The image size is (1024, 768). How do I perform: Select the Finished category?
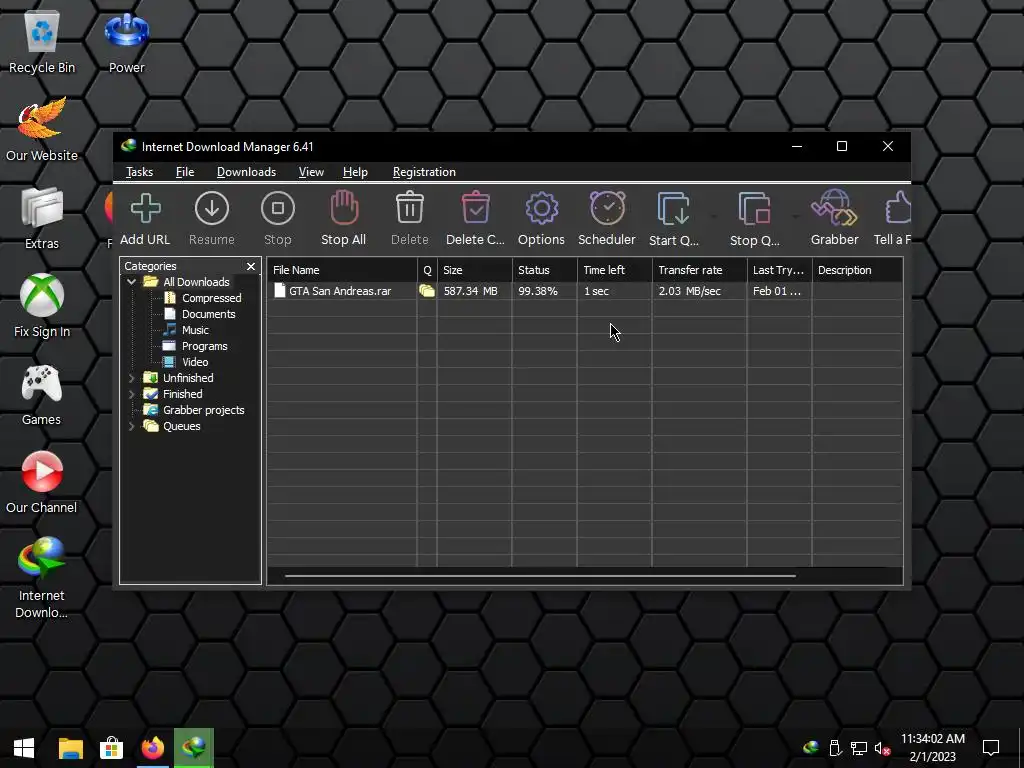(182, 394)
